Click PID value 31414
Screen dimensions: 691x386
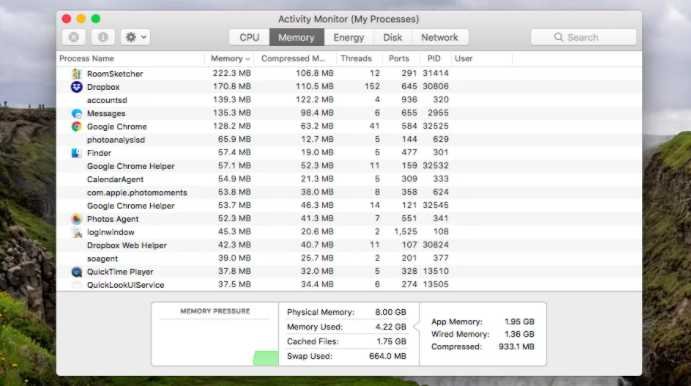pyautogui.click(x=435, y=73)
